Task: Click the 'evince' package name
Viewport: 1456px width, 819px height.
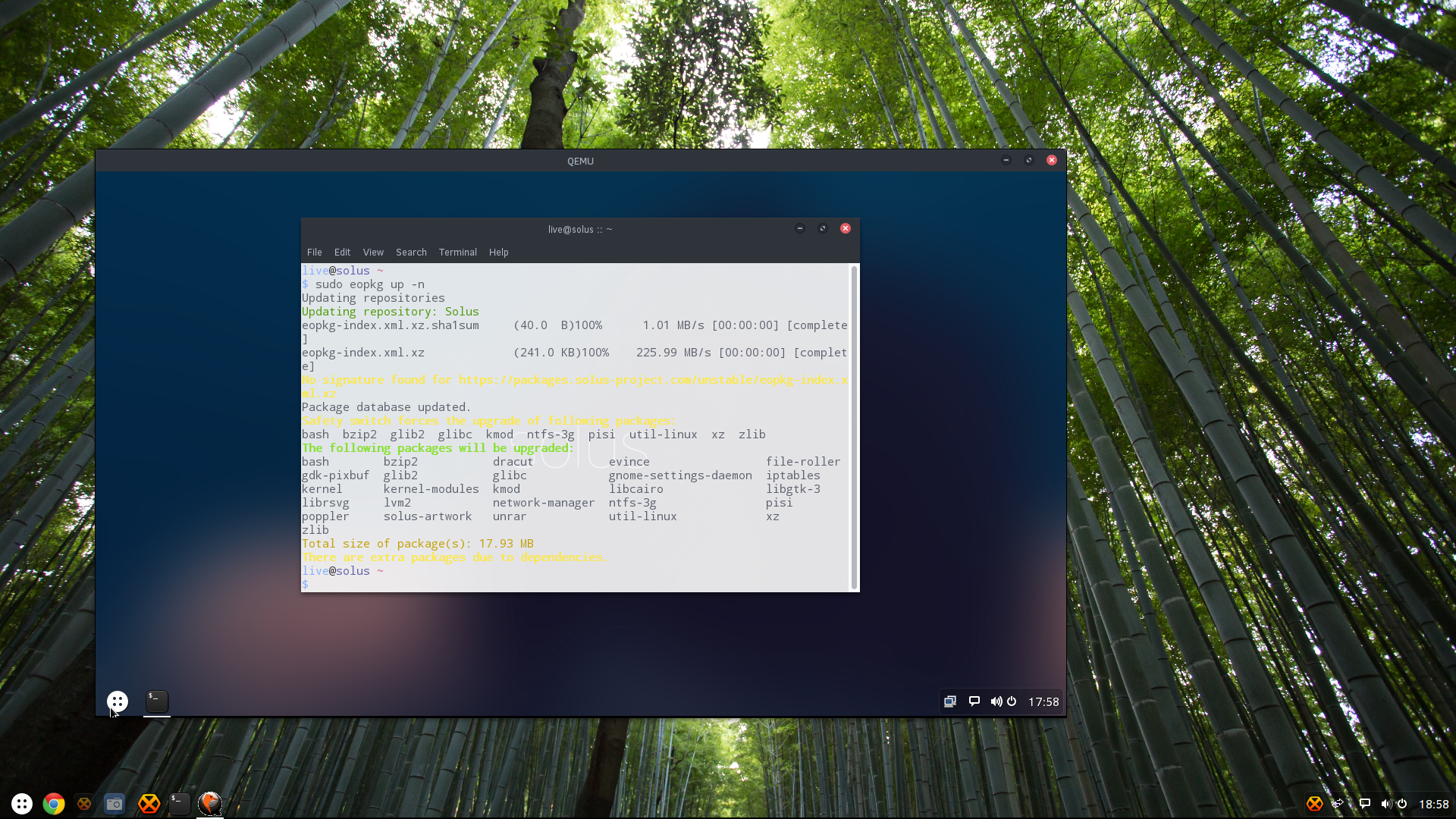Action: point(629,462)
